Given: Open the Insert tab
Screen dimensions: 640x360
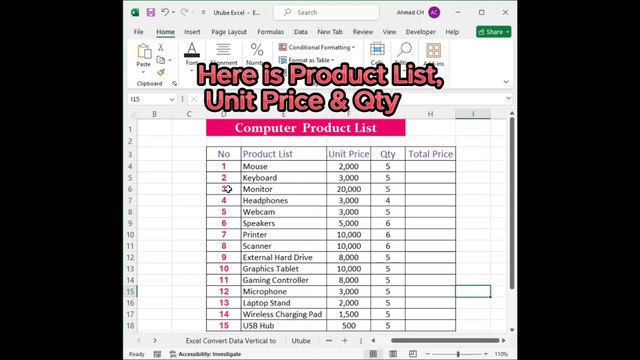Looking at the screenshot, I should point(192,32).
